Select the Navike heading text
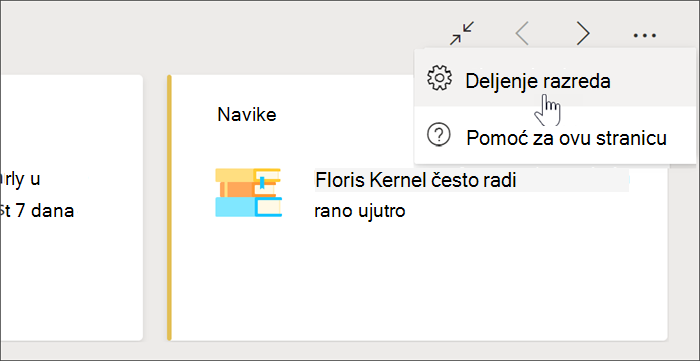700x361 pixels. click(x=247, y=115)
